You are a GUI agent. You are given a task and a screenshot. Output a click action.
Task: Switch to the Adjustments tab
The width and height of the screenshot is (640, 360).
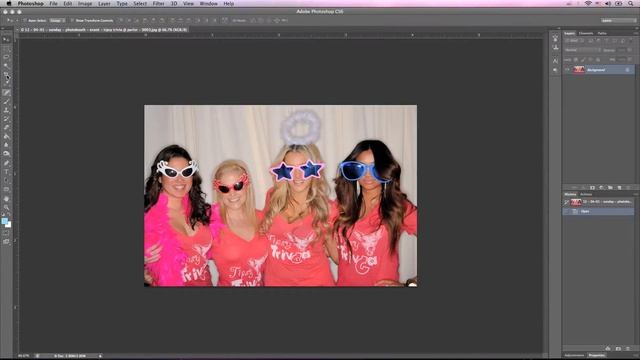coord(574,356)
